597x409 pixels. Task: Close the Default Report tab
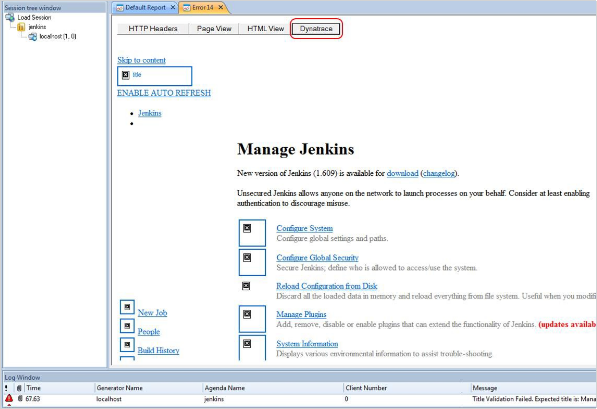173,7
